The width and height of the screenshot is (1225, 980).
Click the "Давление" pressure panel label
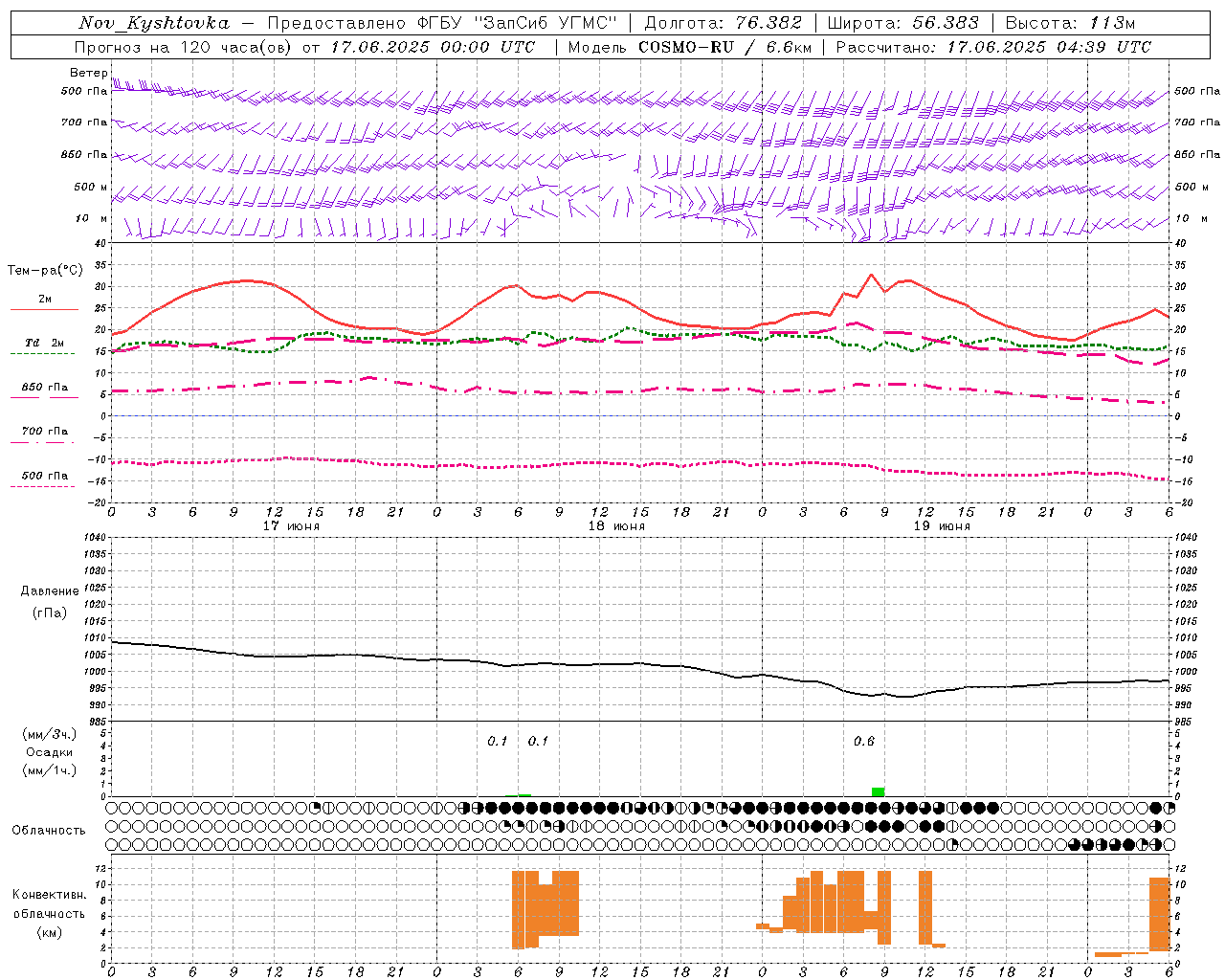coord(50,591)
